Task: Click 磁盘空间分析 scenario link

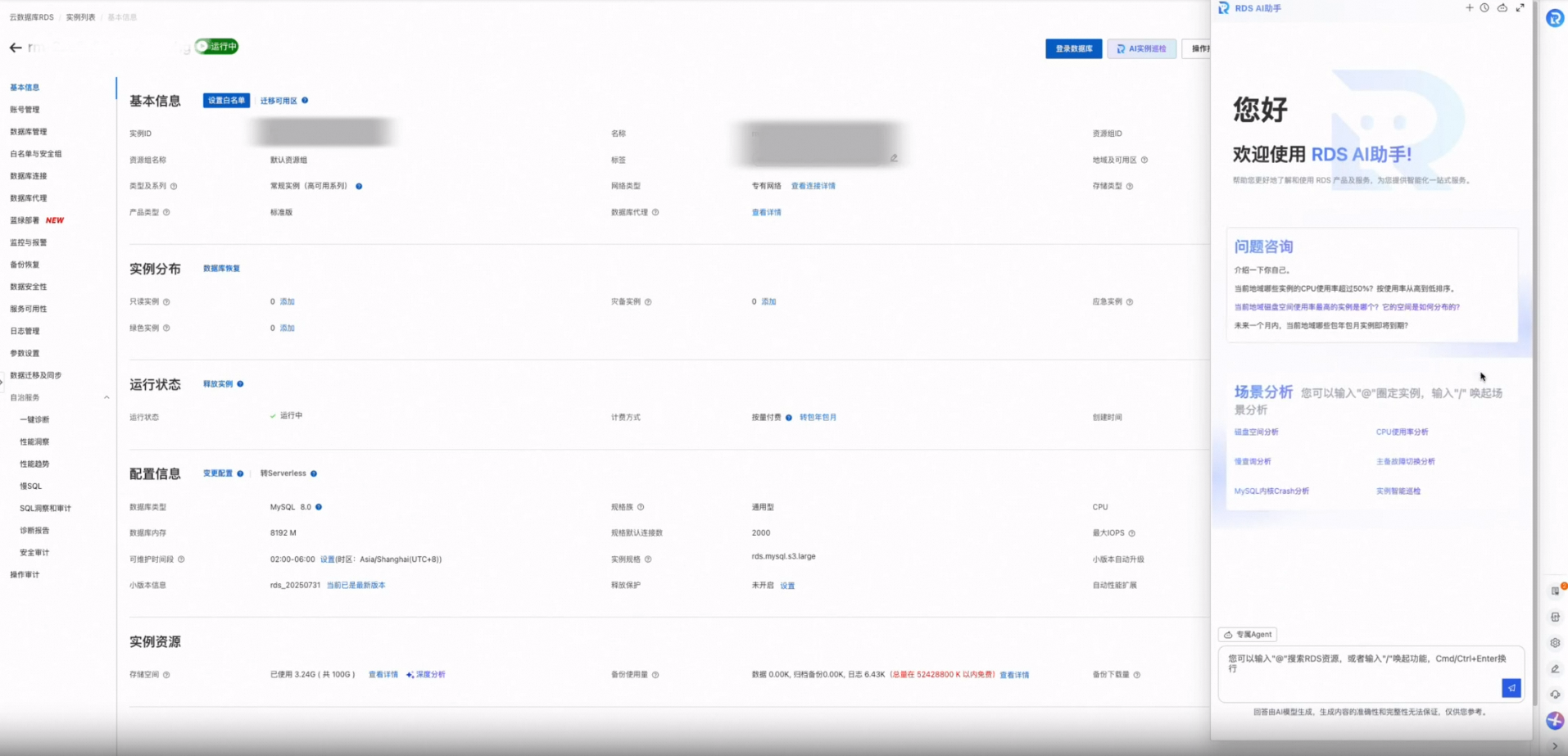Action: pyautogui.click(x=1256, y=432)
